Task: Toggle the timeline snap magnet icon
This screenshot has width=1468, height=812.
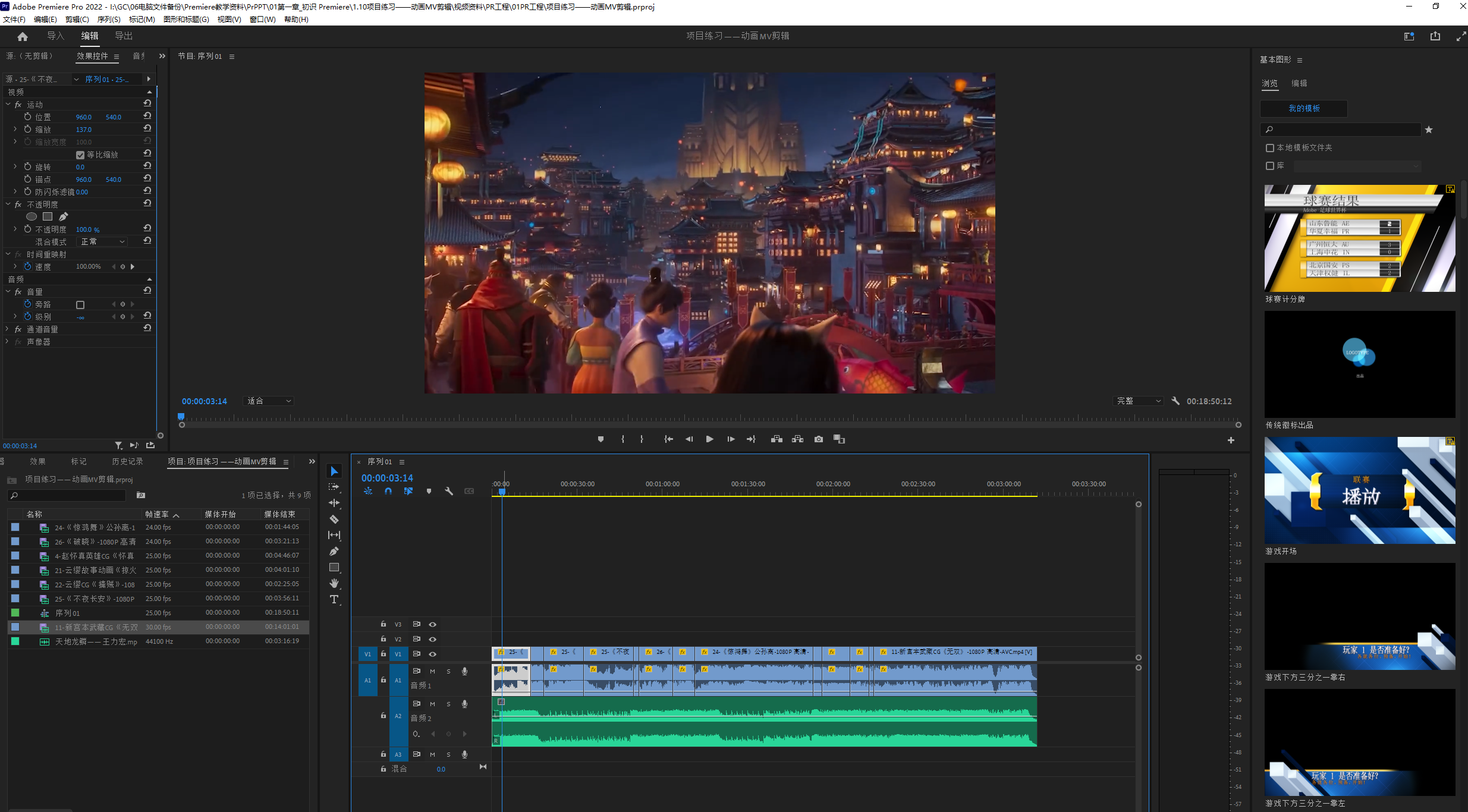Action: [388, 491]
